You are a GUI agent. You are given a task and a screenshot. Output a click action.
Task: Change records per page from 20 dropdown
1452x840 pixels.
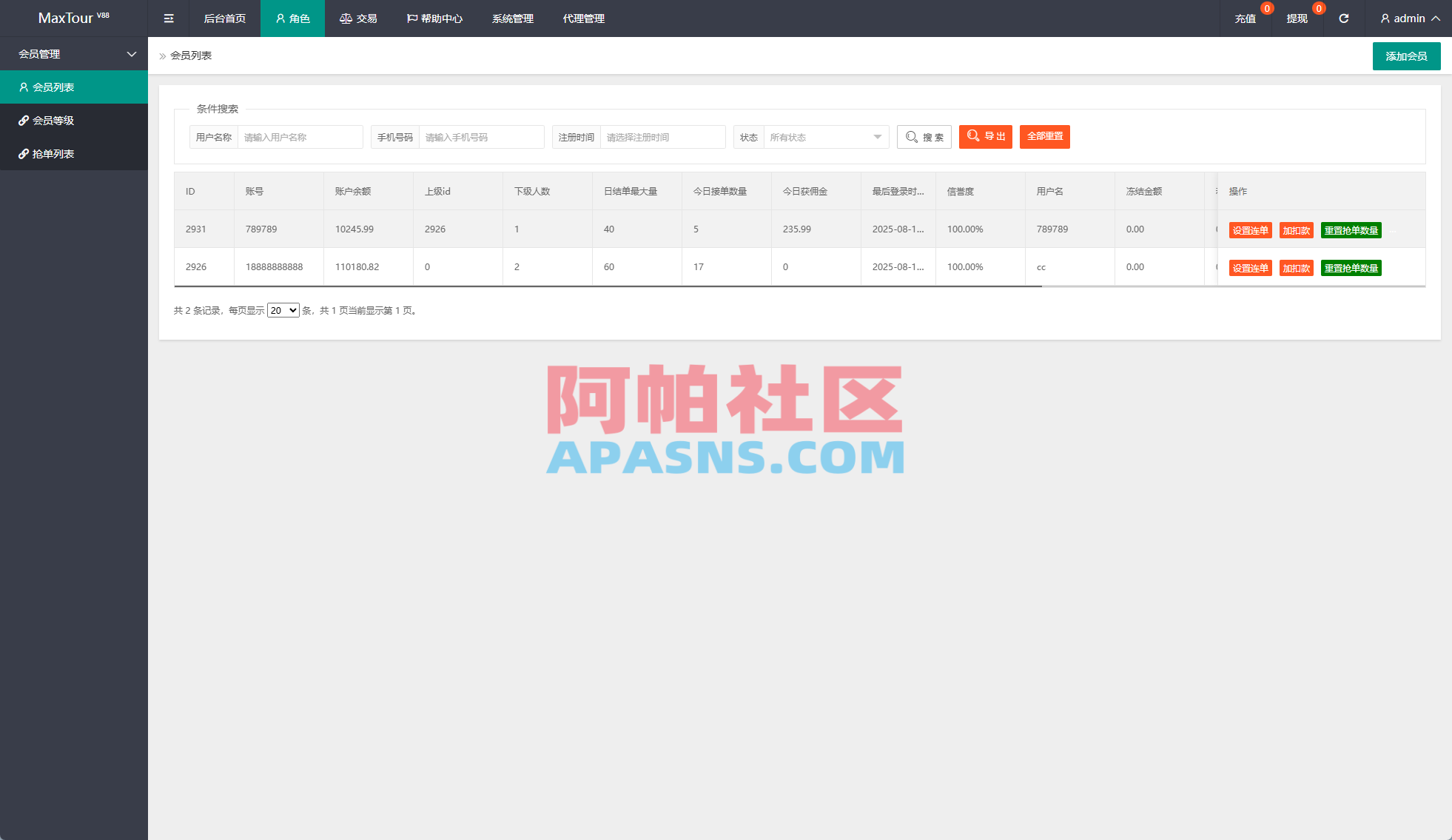point(283,310)
